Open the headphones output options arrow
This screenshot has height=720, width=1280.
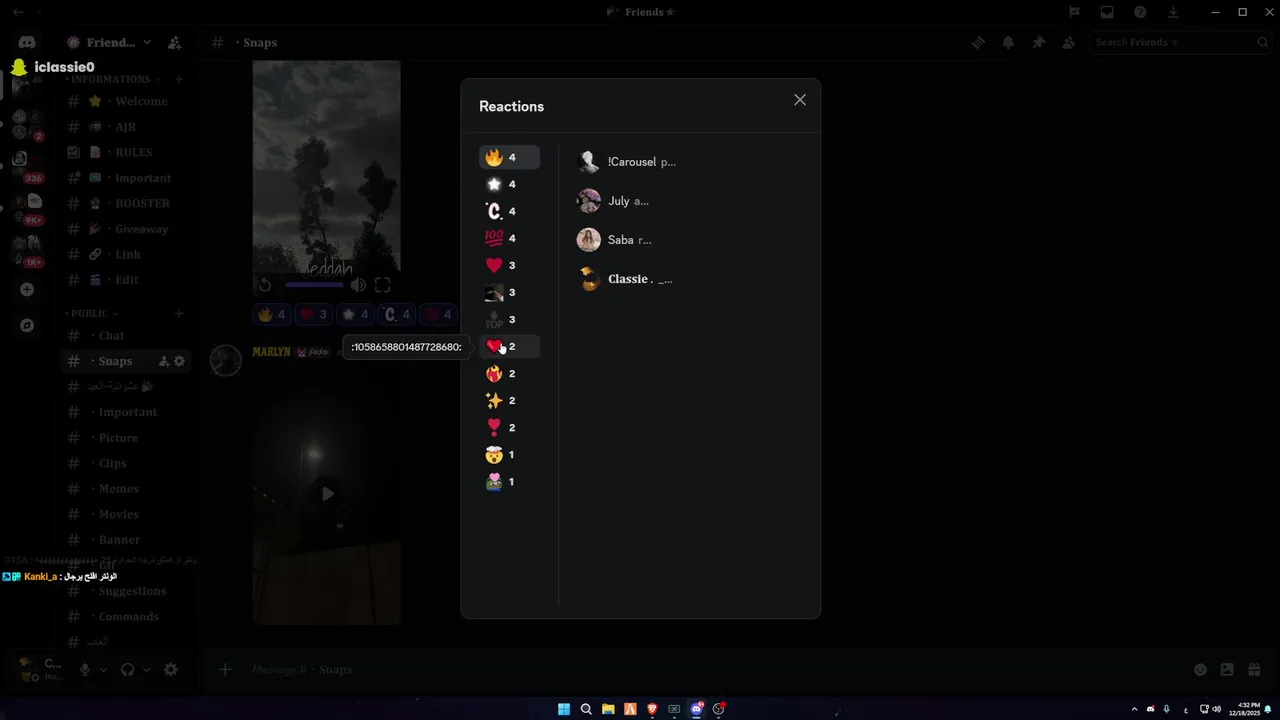(146, 670)
